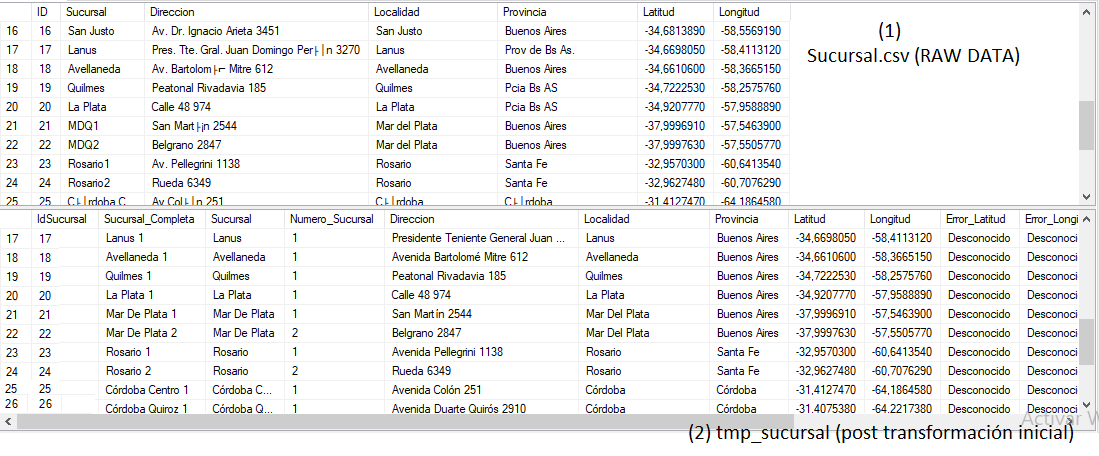Screen dimensions: 1099x456
Task: Click the Direccion header in the upper Sucursal.csv grid
Action: pyautogui.click(x=257, y=12)
